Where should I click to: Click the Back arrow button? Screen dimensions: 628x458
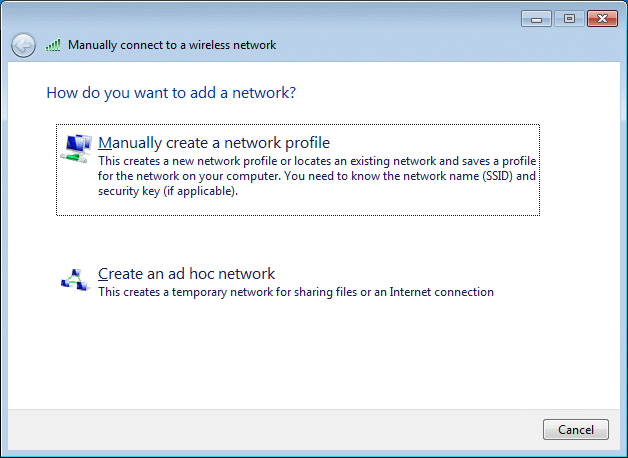pos(23,45)
